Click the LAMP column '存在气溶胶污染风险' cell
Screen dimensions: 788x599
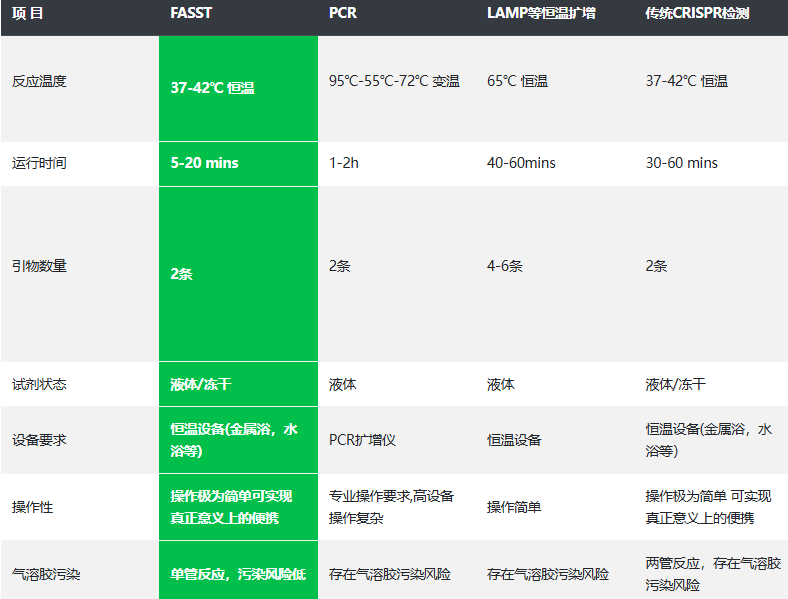[x=548, y=574]
